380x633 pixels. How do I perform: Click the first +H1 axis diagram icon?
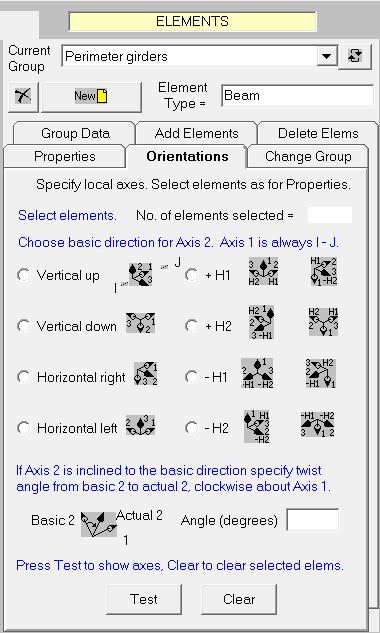click(264, 271)
